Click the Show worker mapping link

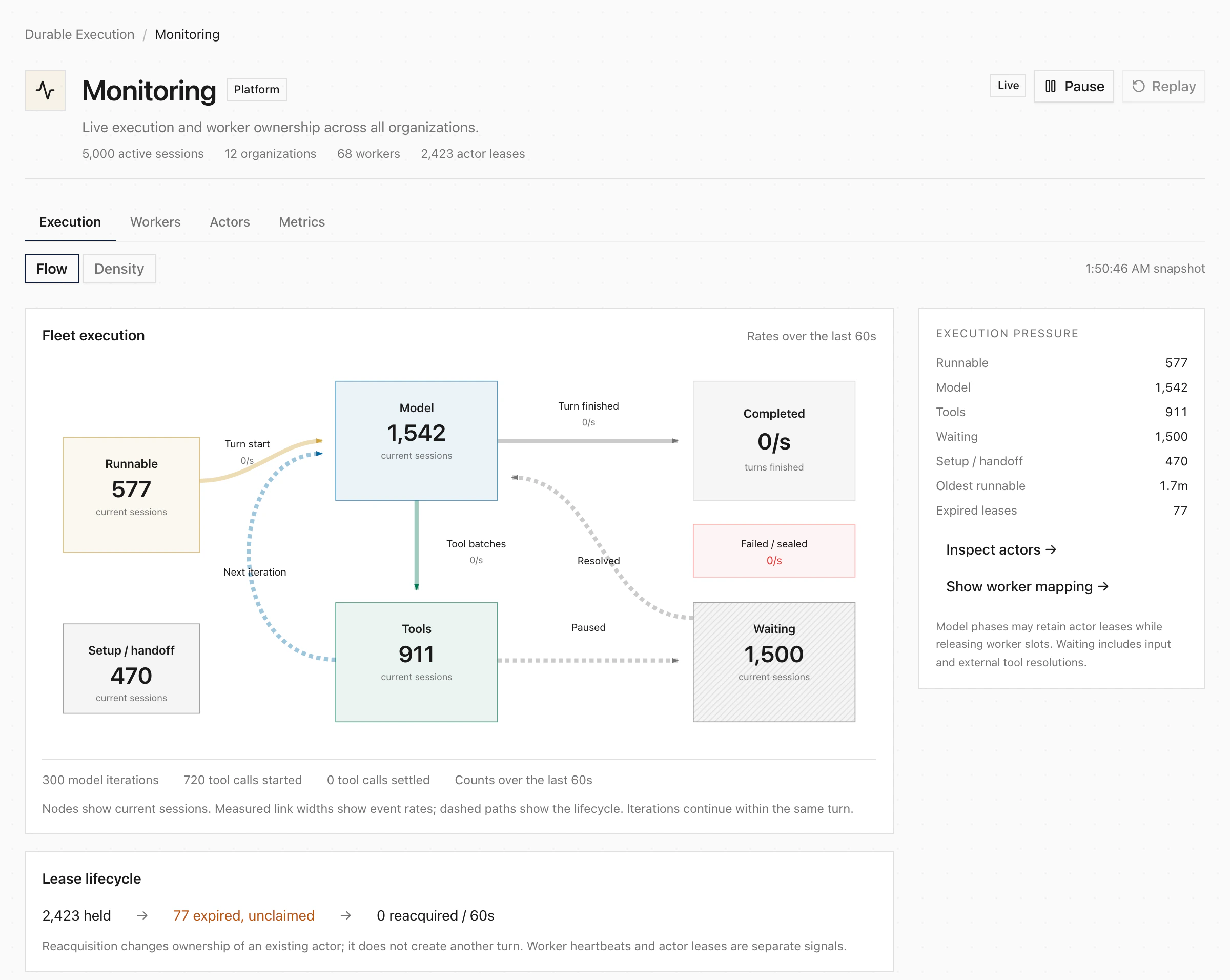click(x=1027, y=586)
